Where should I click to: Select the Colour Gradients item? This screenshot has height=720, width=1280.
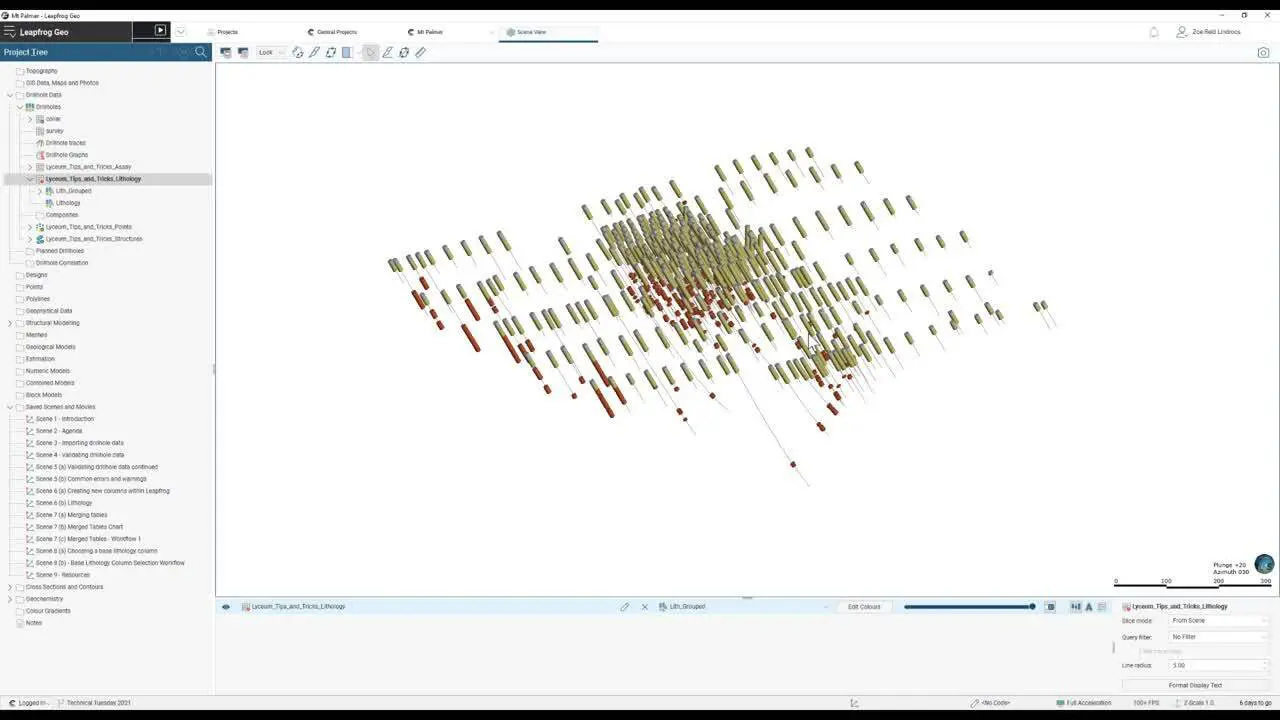pos(48,611)
